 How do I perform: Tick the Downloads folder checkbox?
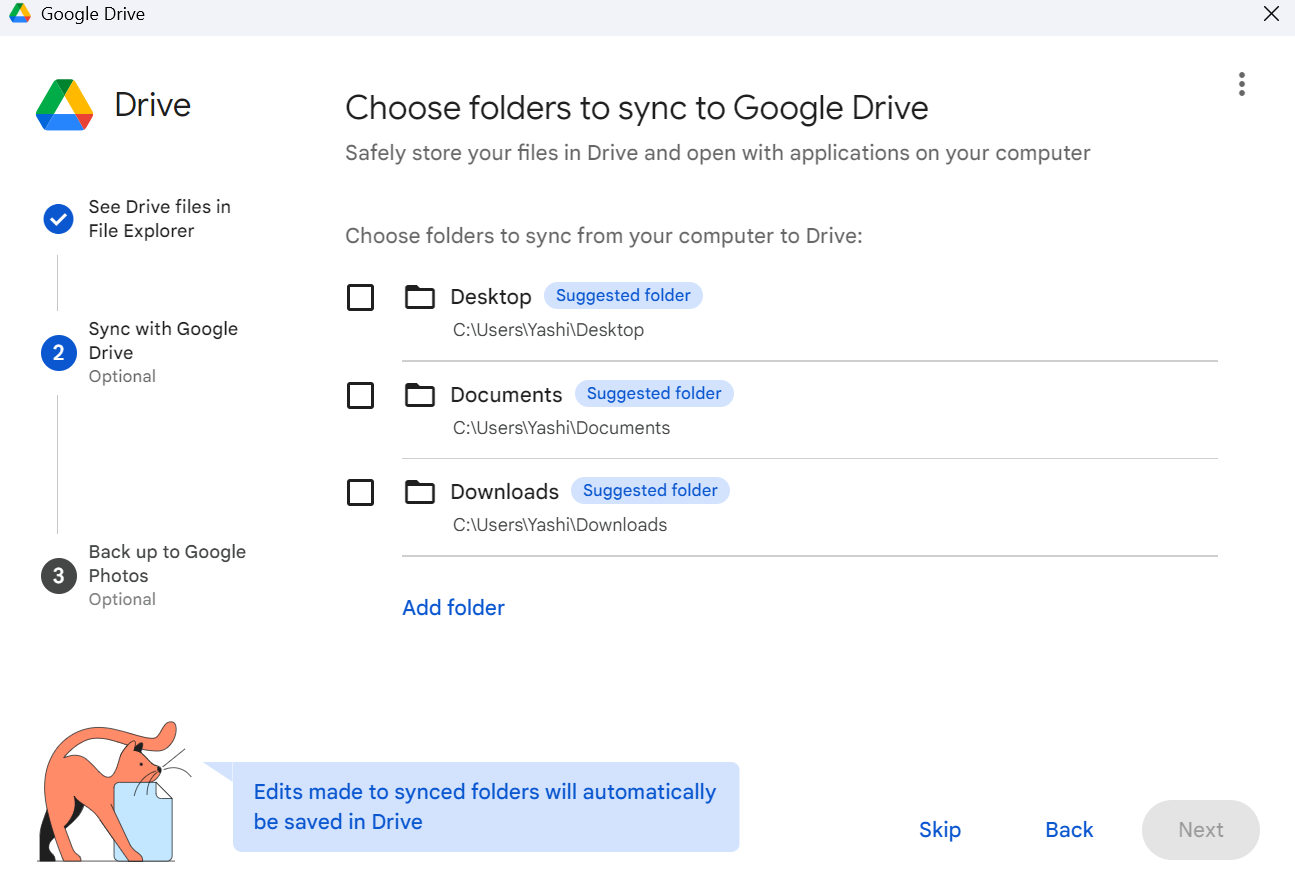(x=360, y=493)
